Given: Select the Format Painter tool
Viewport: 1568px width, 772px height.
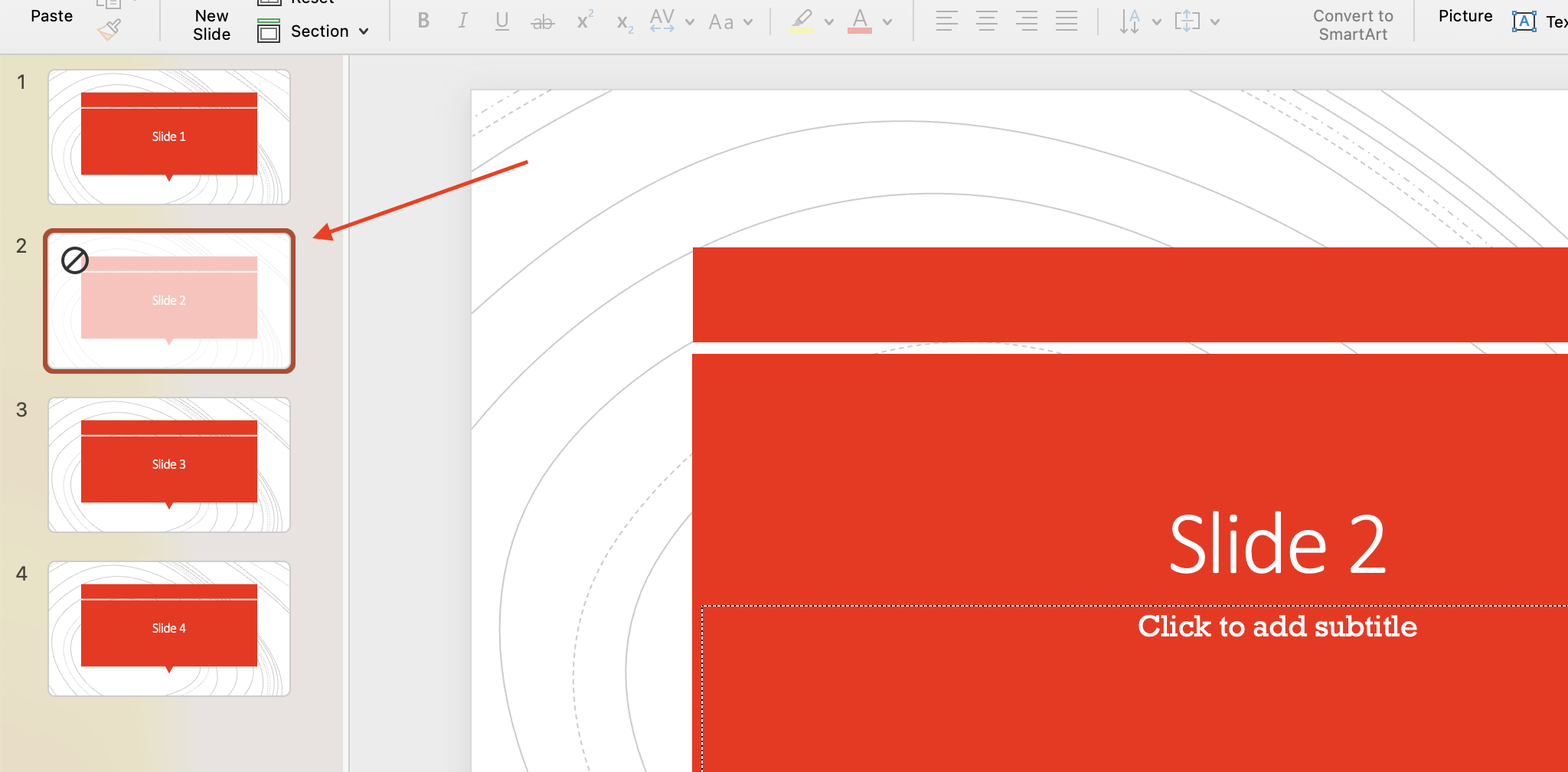Looking at the screenshot, I should tap(109, 28).
